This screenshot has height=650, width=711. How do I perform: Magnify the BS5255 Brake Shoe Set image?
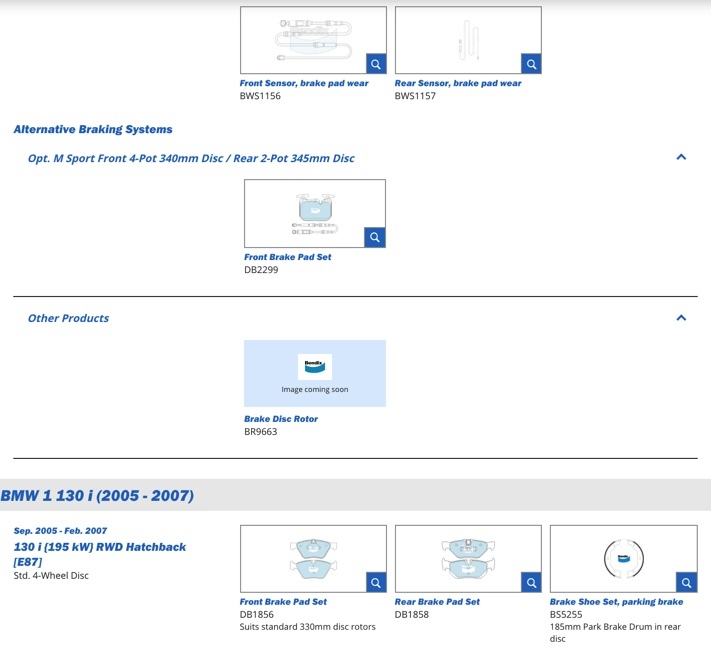tap(687, 582)
